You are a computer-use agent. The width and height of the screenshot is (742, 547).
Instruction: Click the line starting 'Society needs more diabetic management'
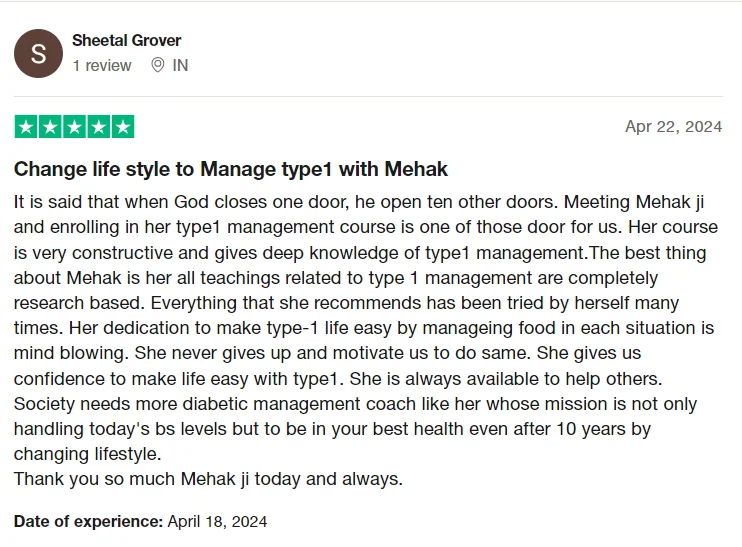pos(355,404)
